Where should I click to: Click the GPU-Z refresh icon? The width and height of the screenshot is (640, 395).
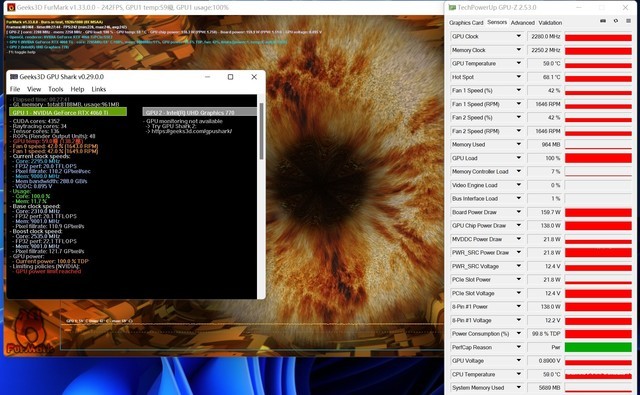(x=616, y=21)
